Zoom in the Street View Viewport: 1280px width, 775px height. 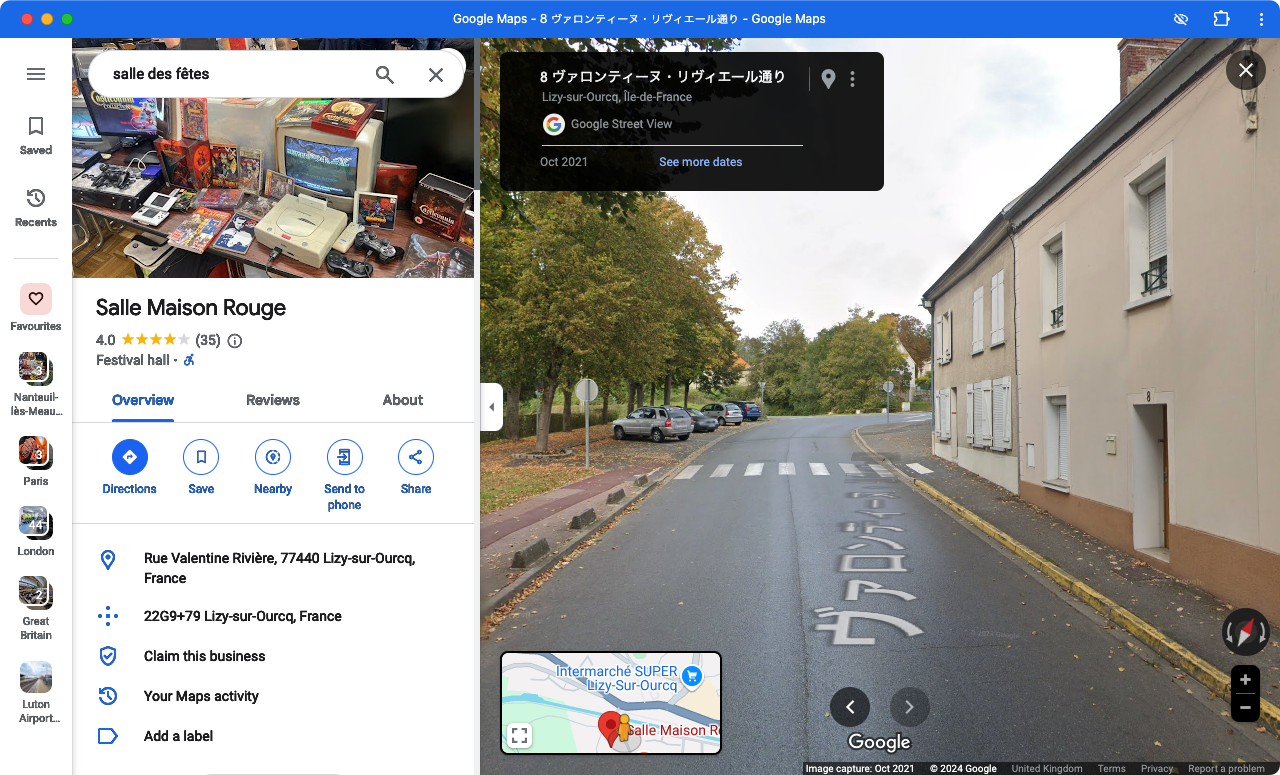tap(1245, 680)
